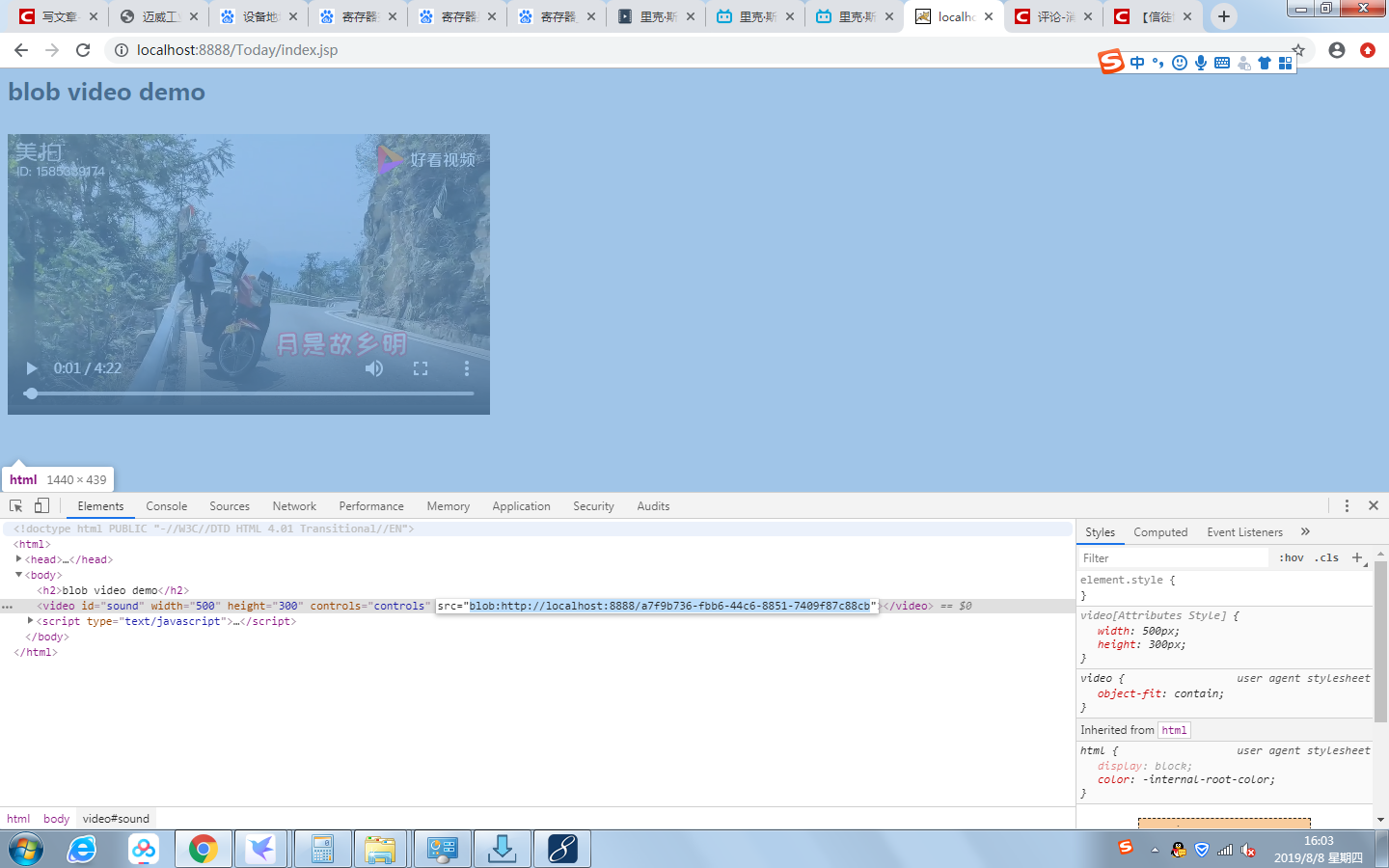Open the Network panel
Image resolution: width=1389 pixels, height=868 pixels.
(294, 506)
